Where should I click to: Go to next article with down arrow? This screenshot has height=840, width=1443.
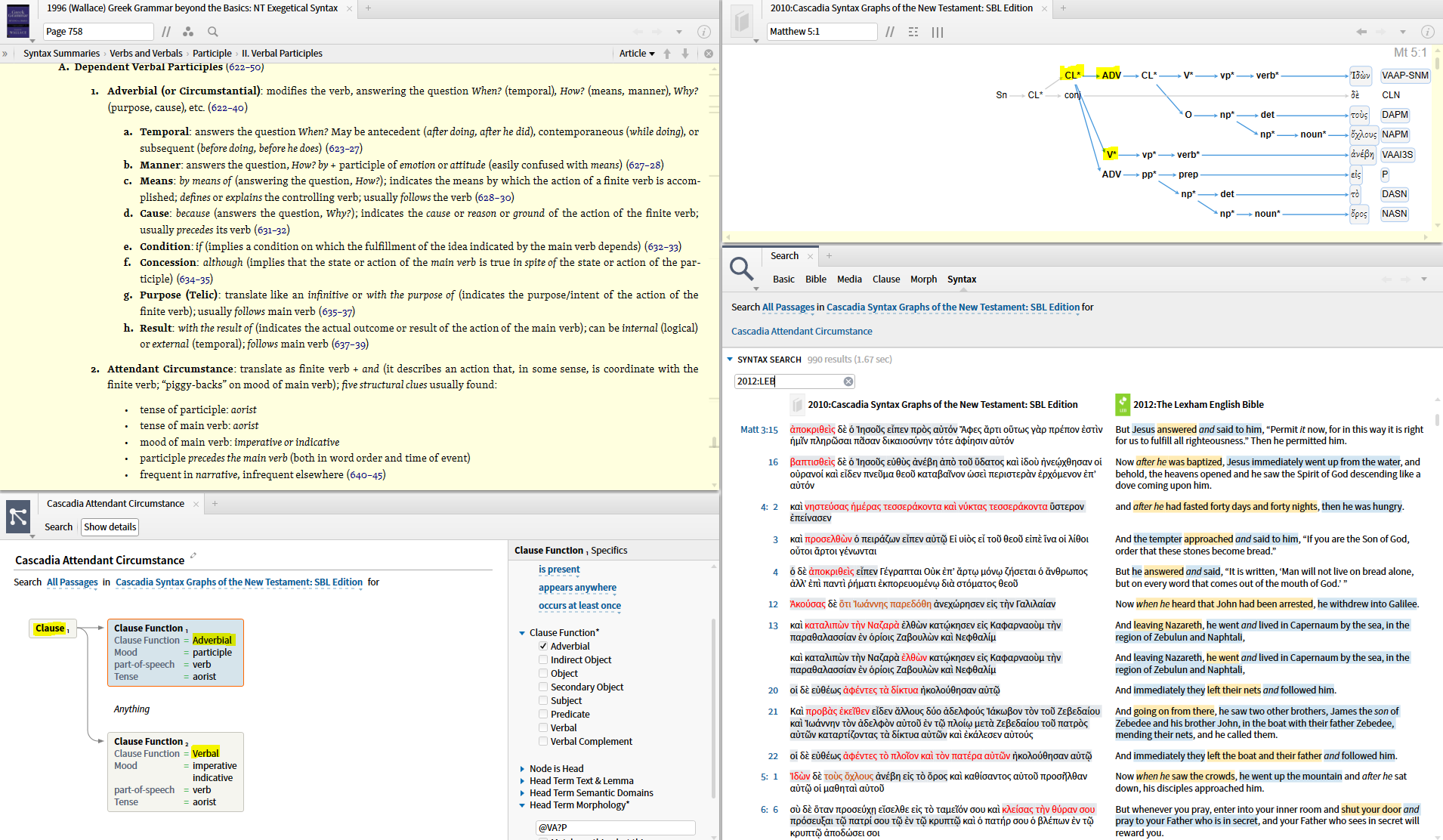[x=685, y=54]
